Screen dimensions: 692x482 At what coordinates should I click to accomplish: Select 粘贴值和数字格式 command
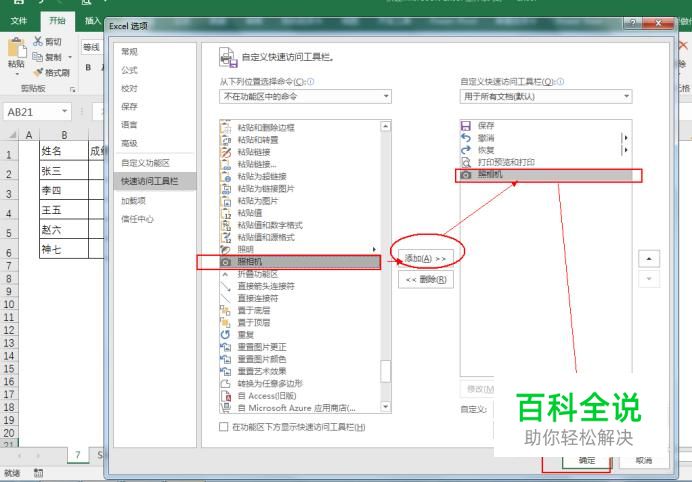coord(300,225)
